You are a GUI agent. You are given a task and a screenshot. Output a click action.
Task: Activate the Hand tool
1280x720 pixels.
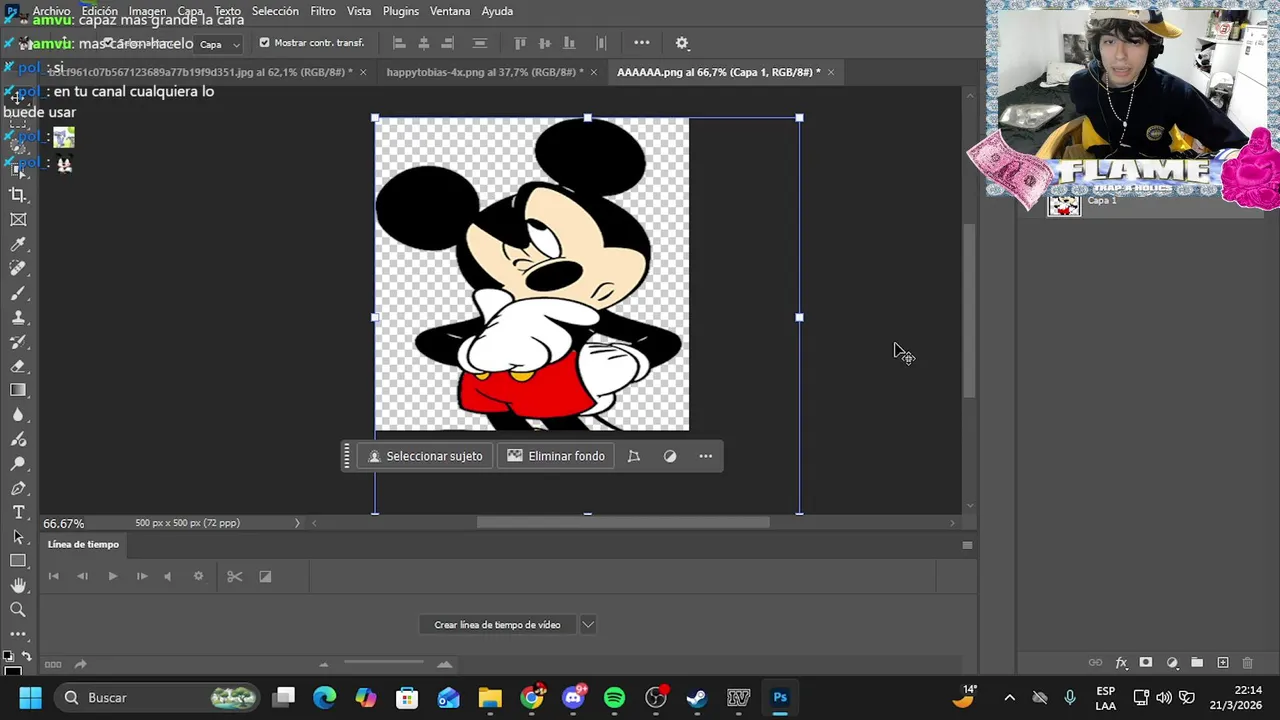tap(18, 585)
